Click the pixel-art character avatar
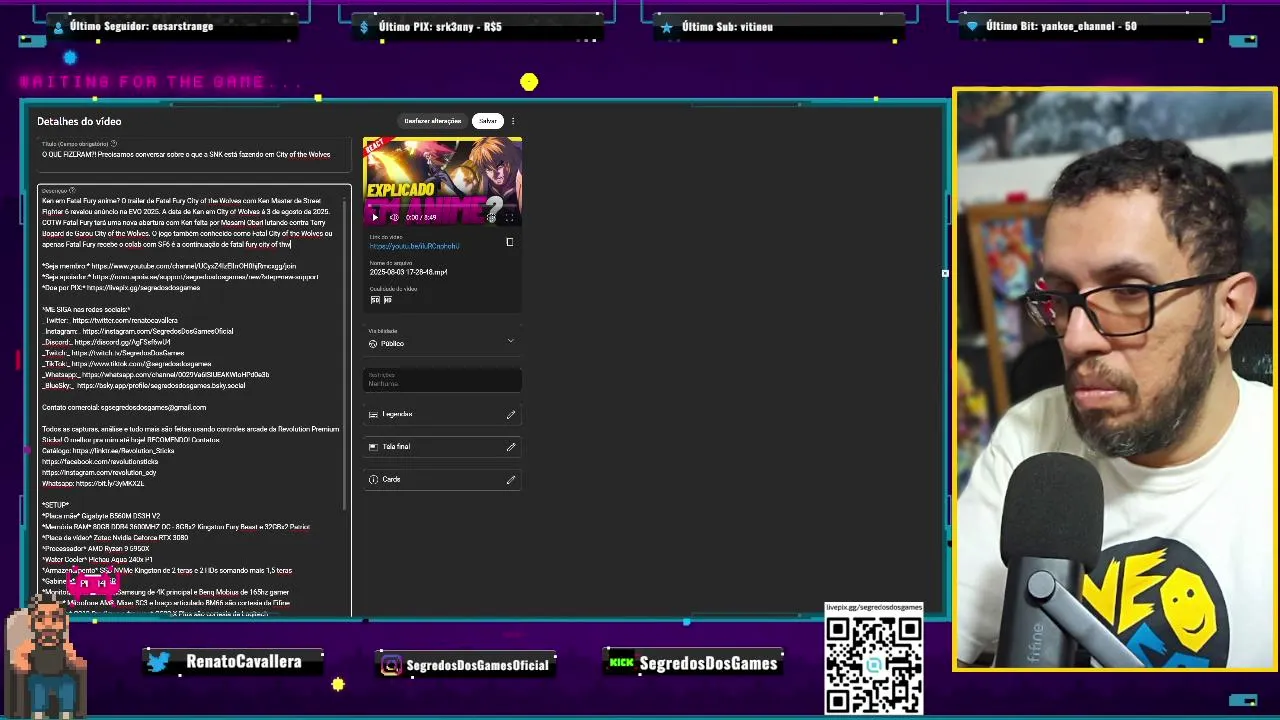 coord(48,655)
